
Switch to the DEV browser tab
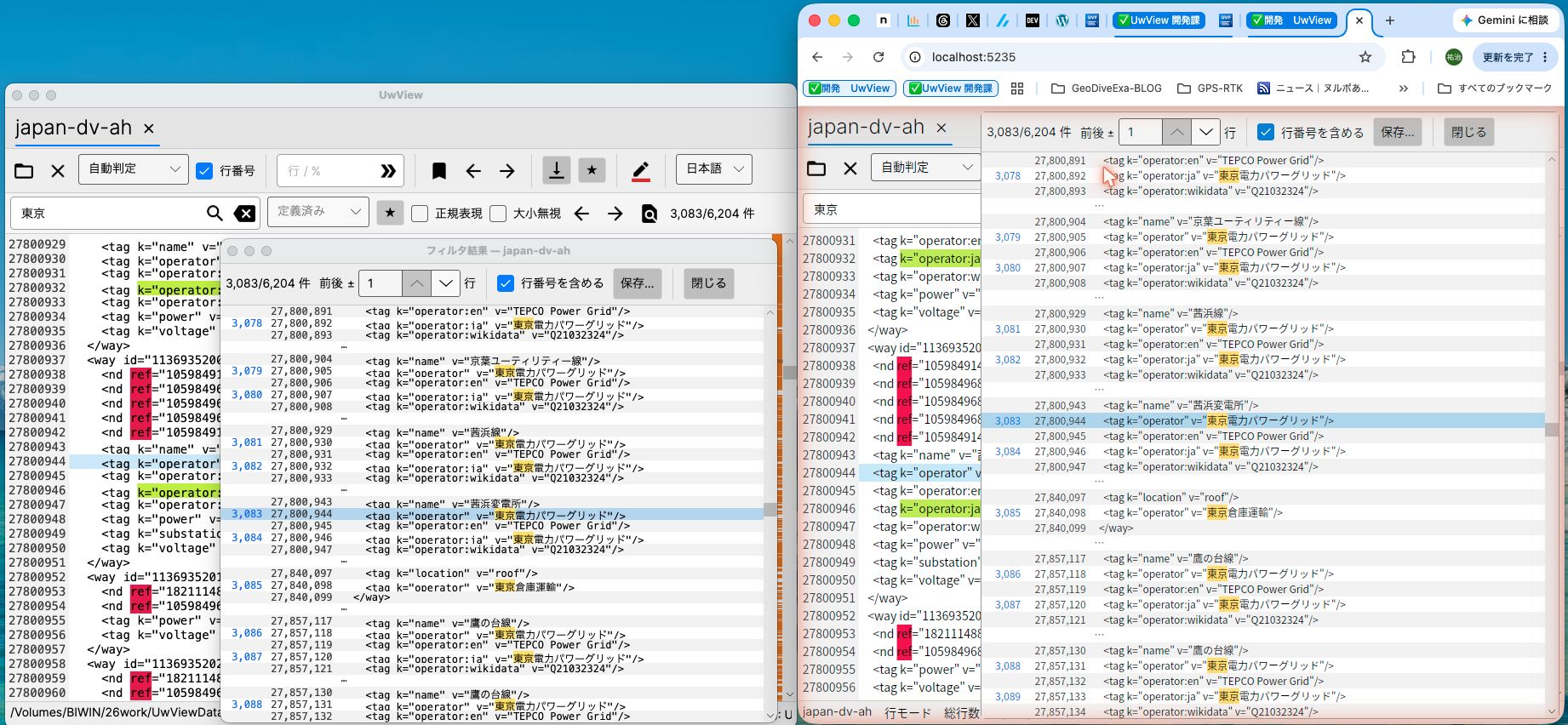point(1033,20)
